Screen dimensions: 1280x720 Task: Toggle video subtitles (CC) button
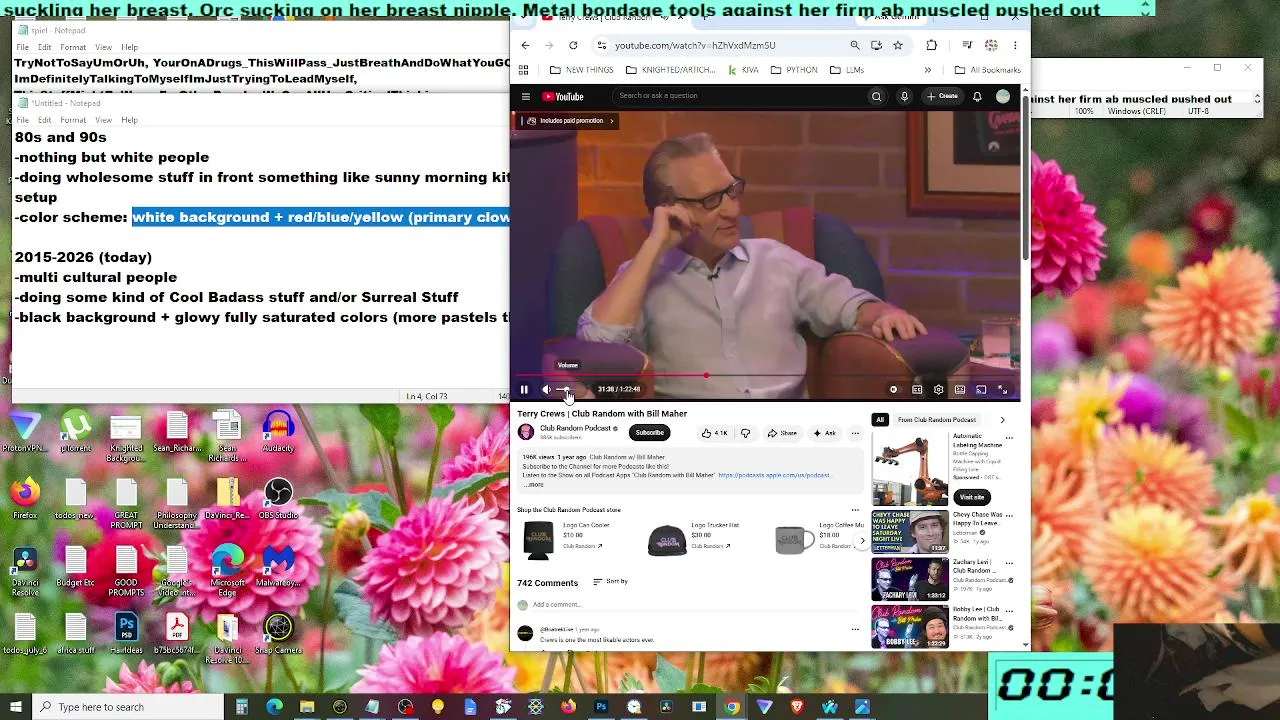(x=916, y=389)
